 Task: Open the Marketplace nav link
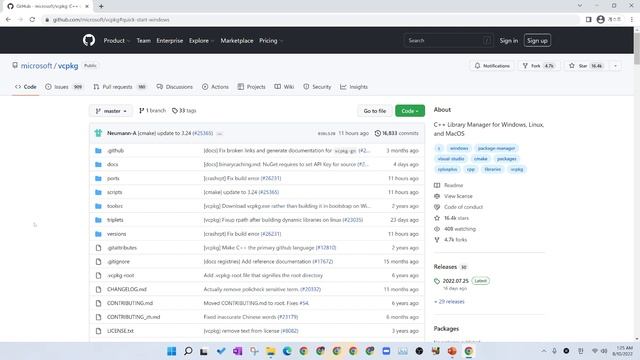point(237,40)
